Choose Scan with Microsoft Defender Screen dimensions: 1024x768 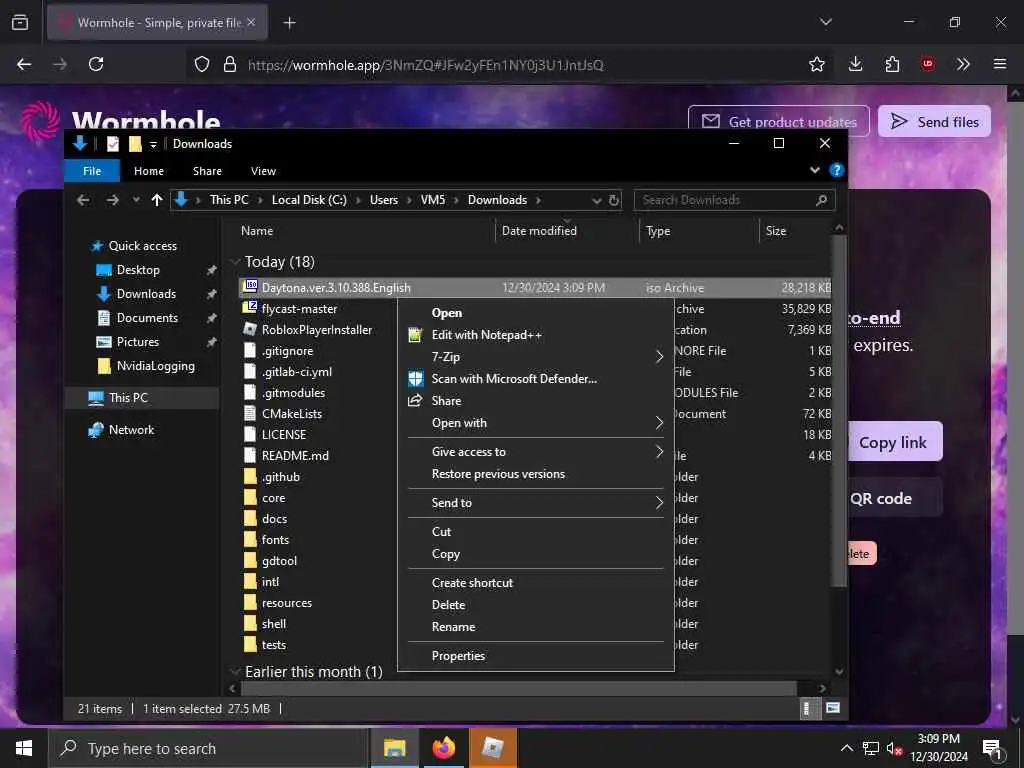pyautogui.click(x=536, y=379)
